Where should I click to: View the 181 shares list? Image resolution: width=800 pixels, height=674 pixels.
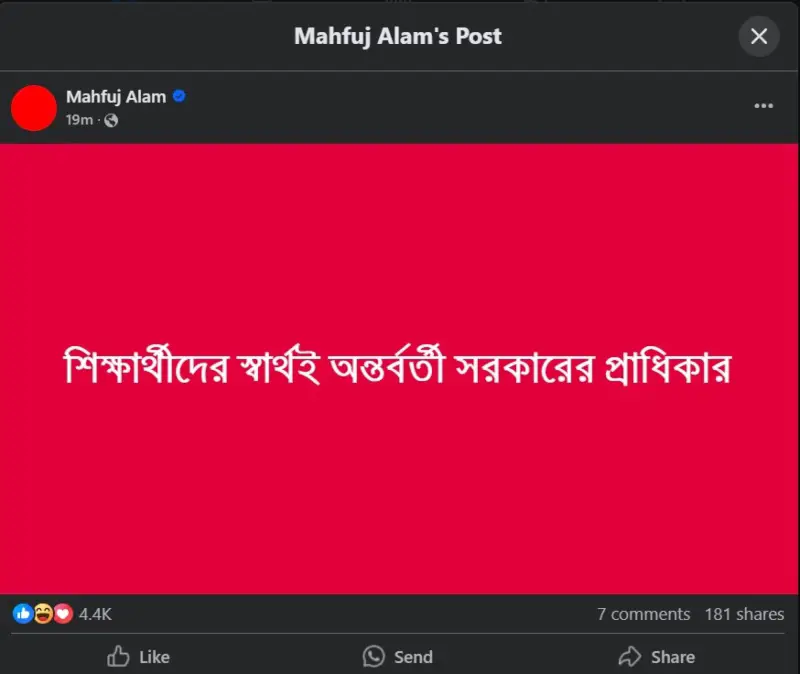(x=744, y=614)
